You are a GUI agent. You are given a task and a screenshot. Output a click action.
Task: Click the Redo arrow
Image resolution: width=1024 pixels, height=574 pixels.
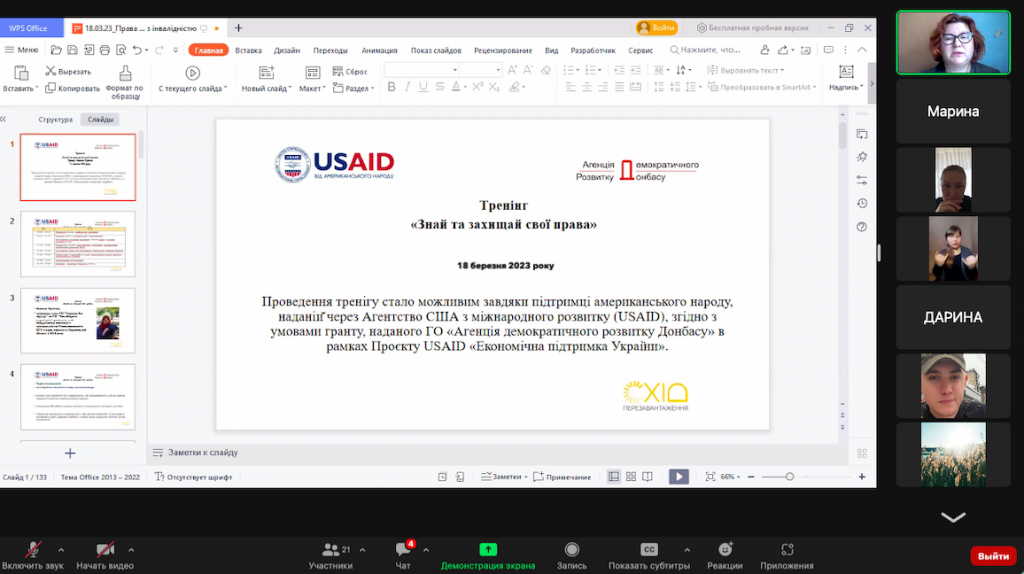pyautogui.click(x=159, y=50)
